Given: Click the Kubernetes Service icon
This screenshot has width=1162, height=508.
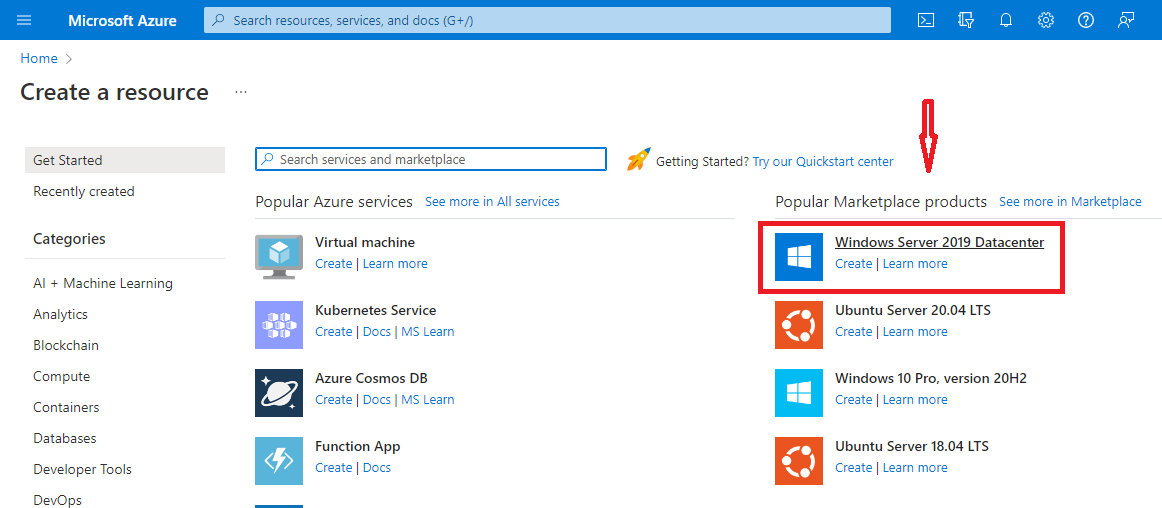Looking at the screenshot, I should point(279,325).
